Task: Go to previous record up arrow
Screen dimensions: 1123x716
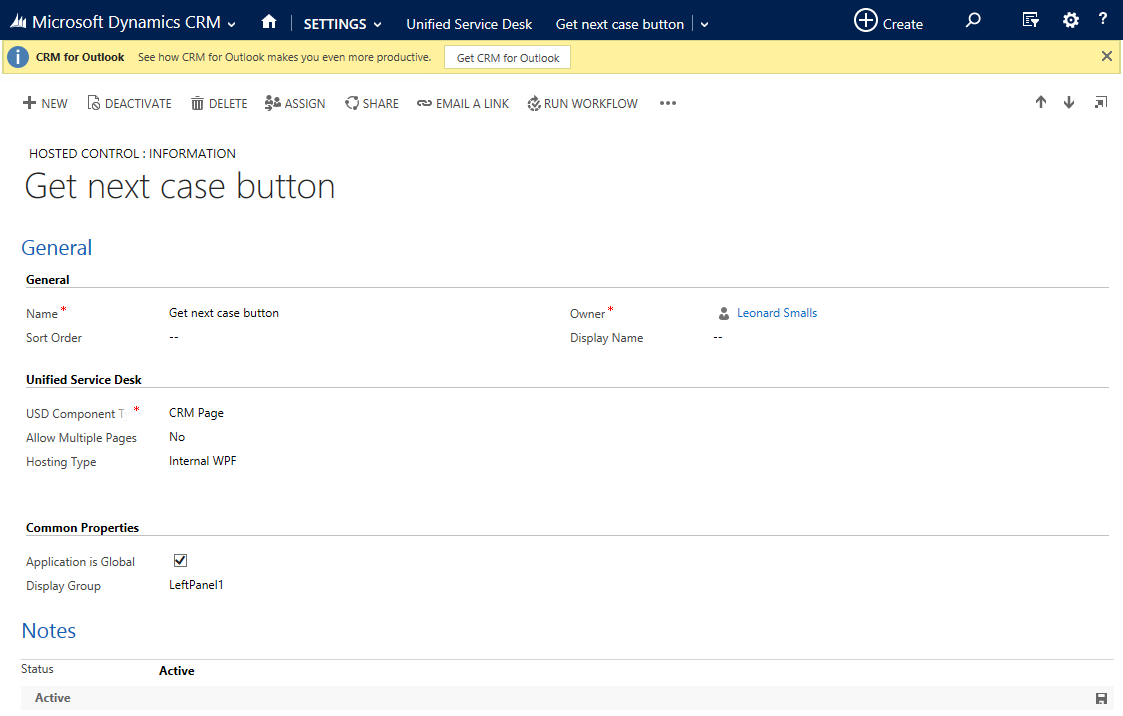Action: (1041, 102)
